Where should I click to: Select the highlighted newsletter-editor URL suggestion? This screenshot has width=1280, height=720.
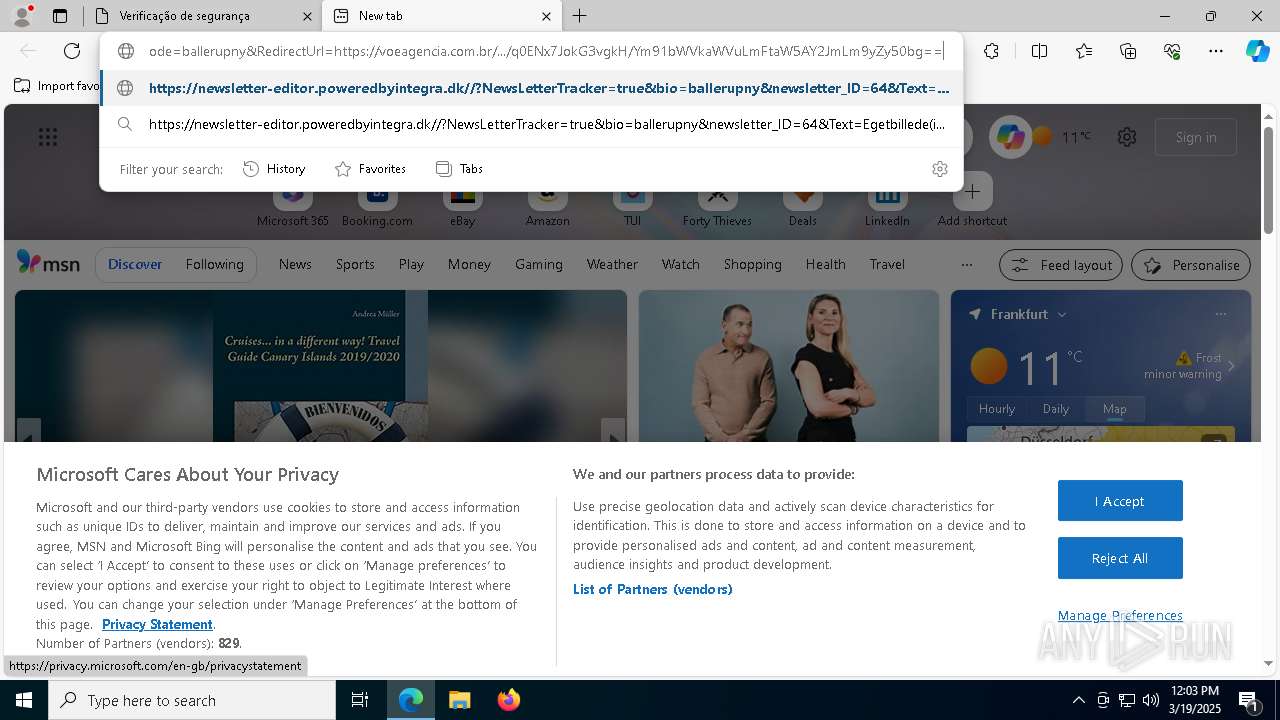click(532, 88)
